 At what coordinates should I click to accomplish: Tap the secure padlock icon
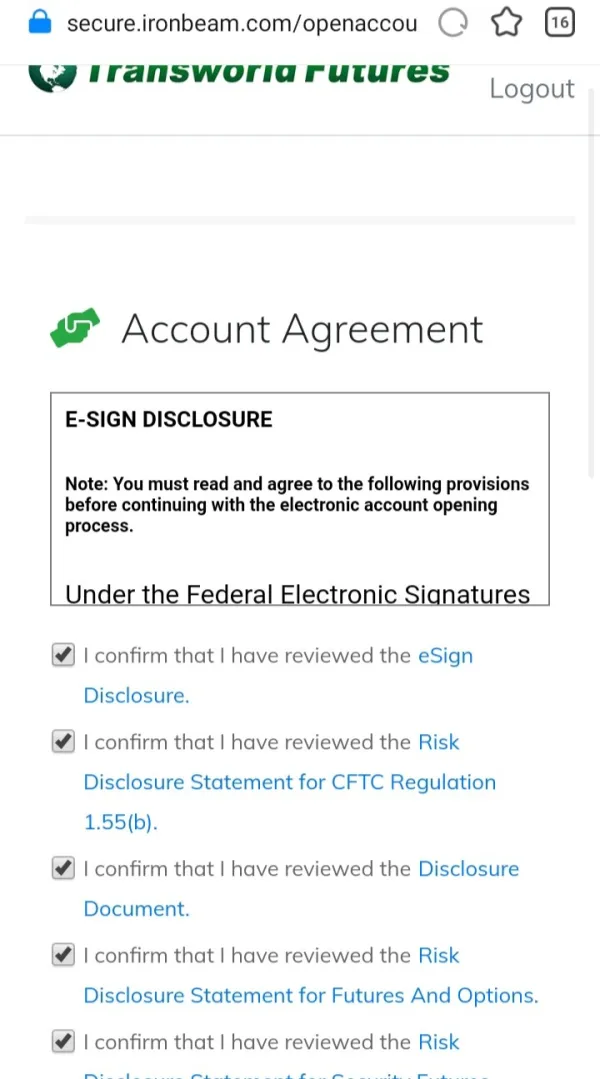coord(39,23)
